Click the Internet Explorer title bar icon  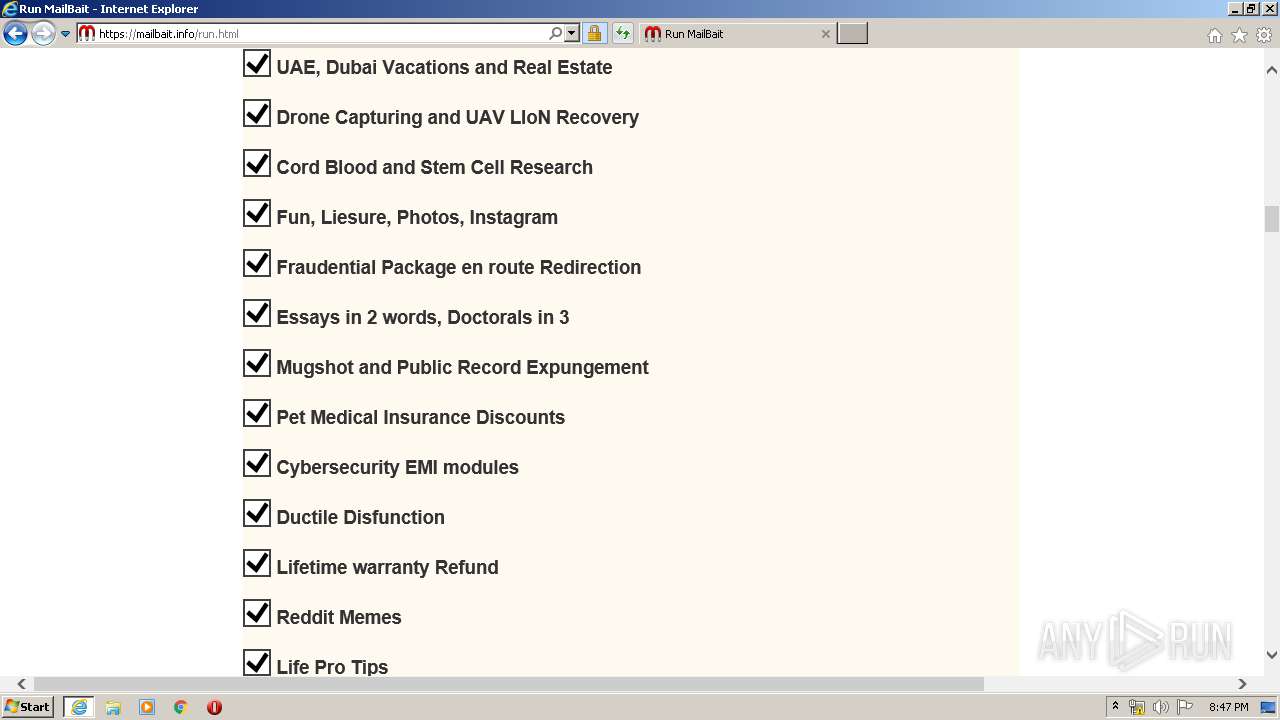pos(10,9)
